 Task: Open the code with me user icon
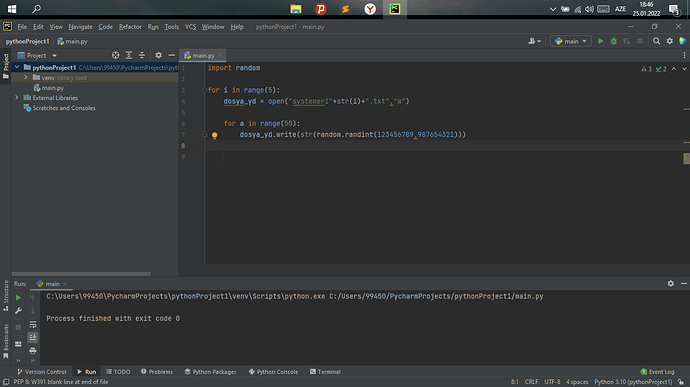[534, 41]
